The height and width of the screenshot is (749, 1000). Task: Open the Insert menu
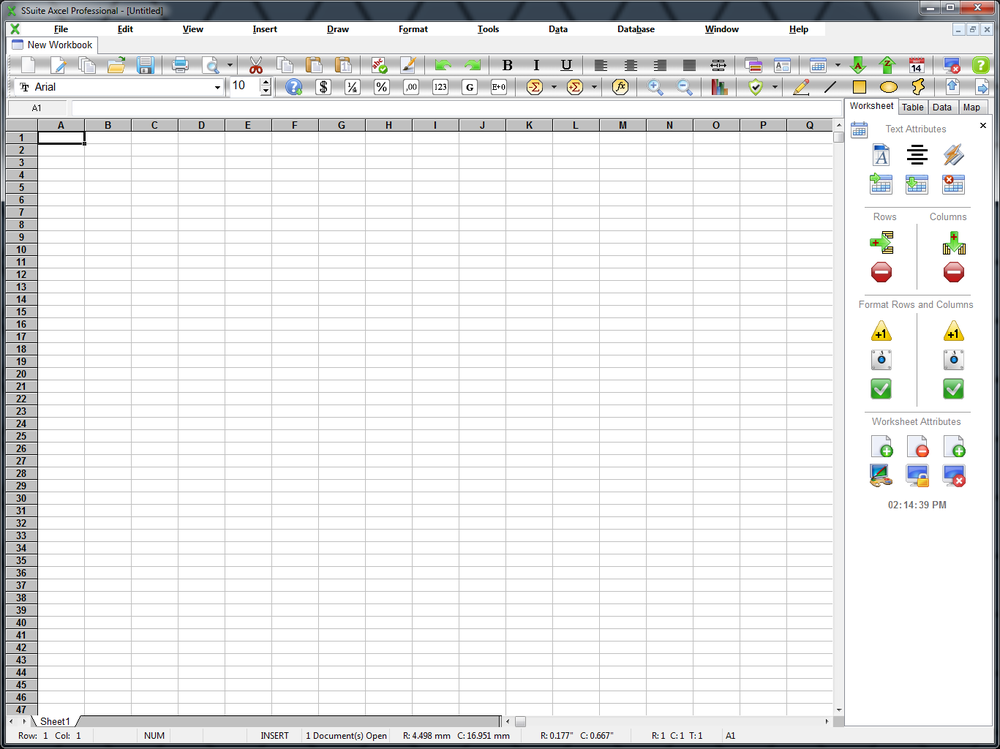pyautogui.click(x=265, y=29)
